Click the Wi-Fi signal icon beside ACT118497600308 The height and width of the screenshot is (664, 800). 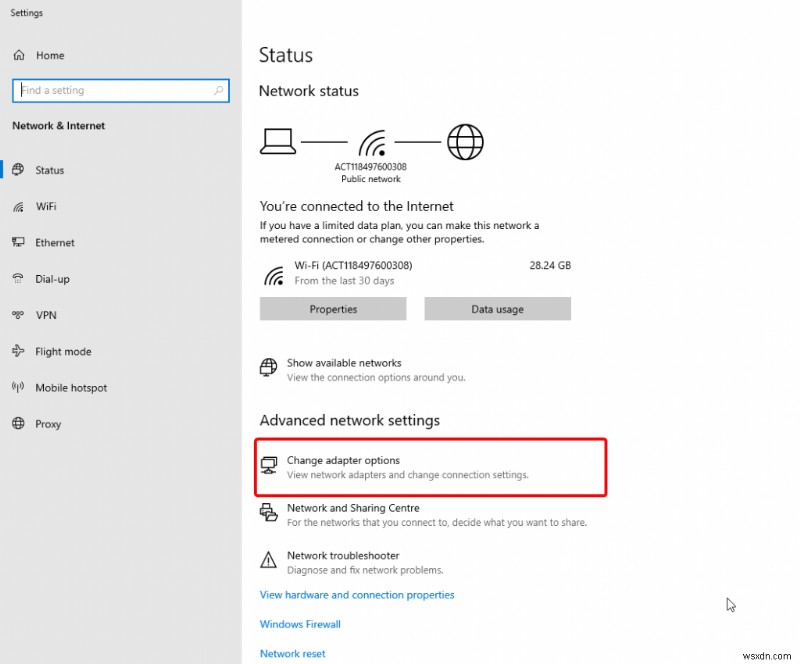point(272,275)
